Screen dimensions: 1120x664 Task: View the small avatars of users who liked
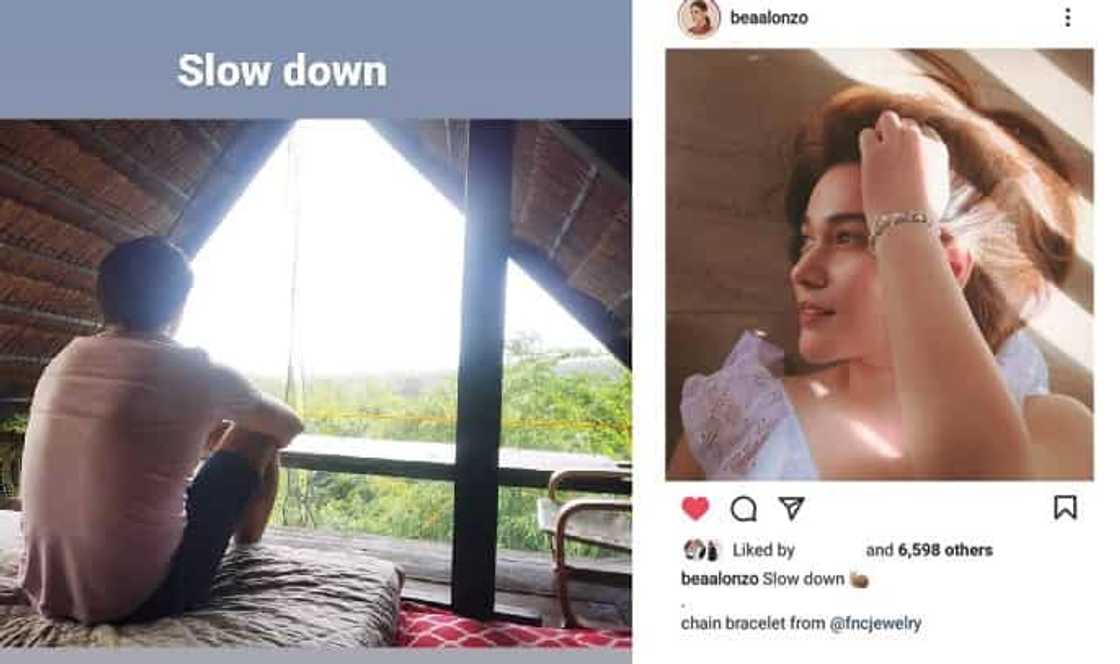pos(701,549)
